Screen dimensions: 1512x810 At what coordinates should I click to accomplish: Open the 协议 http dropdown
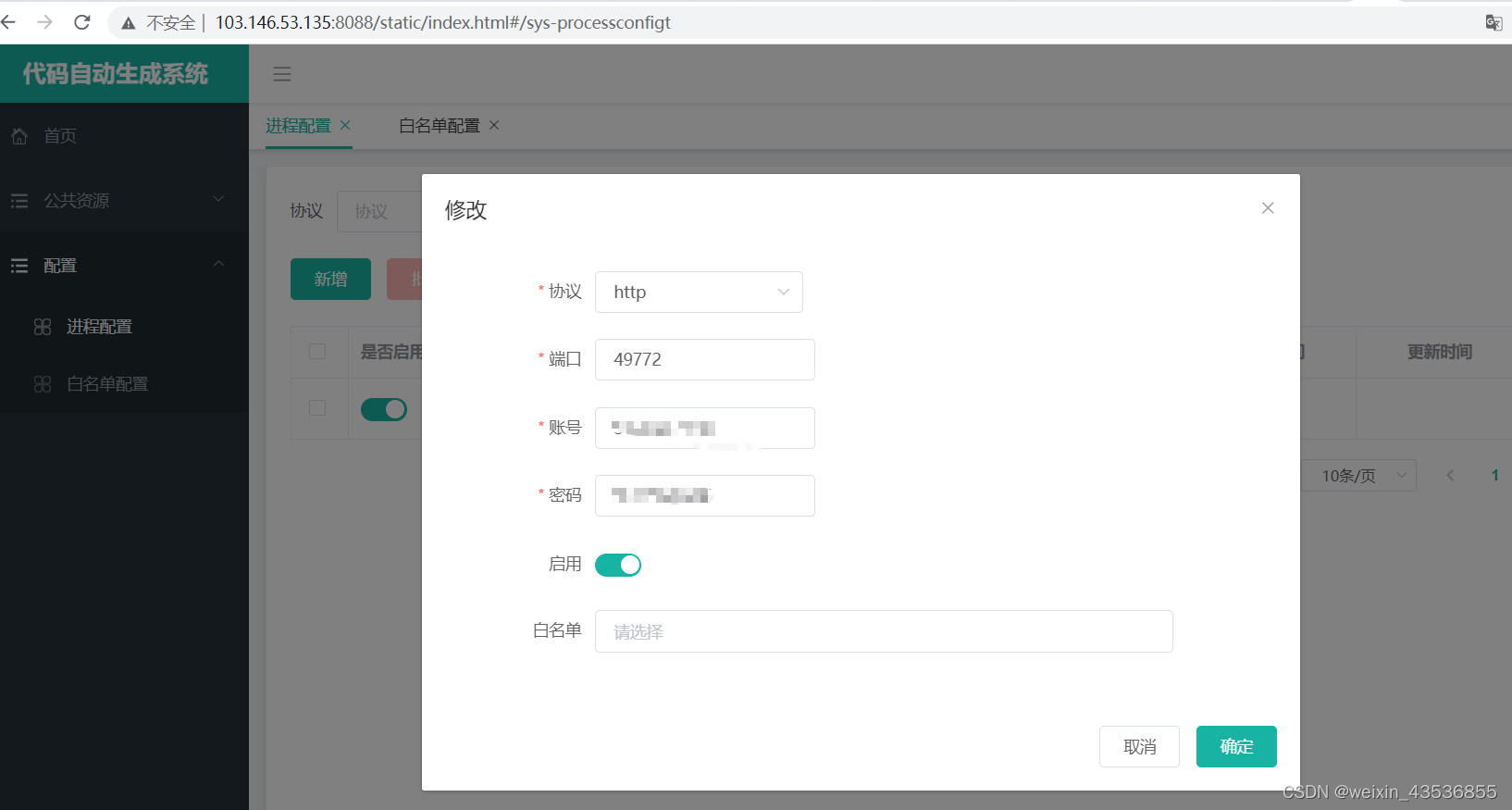click(x=699, y=292)
